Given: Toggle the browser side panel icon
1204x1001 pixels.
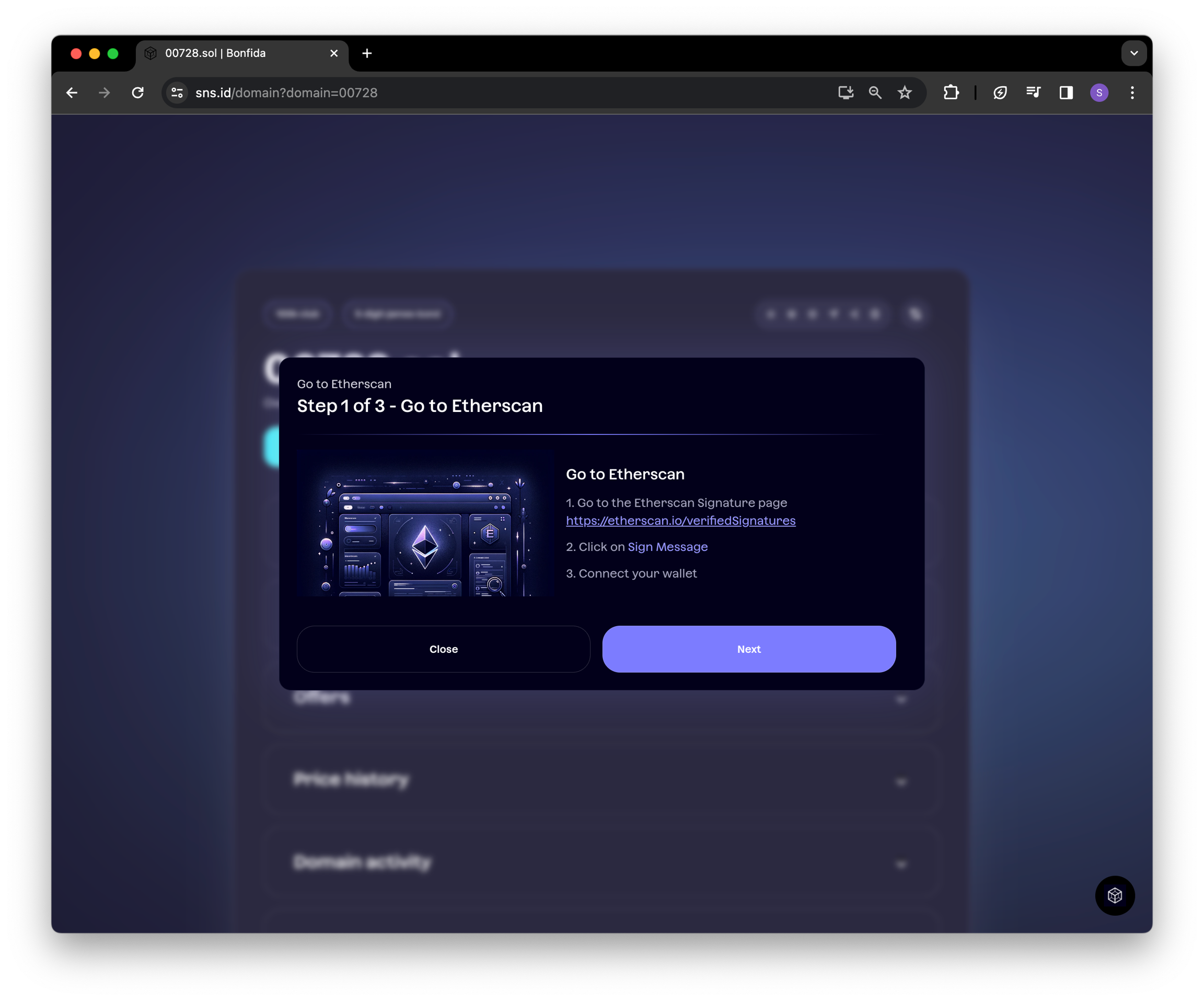Looking at the screenshot, I should click(1066, 93).
